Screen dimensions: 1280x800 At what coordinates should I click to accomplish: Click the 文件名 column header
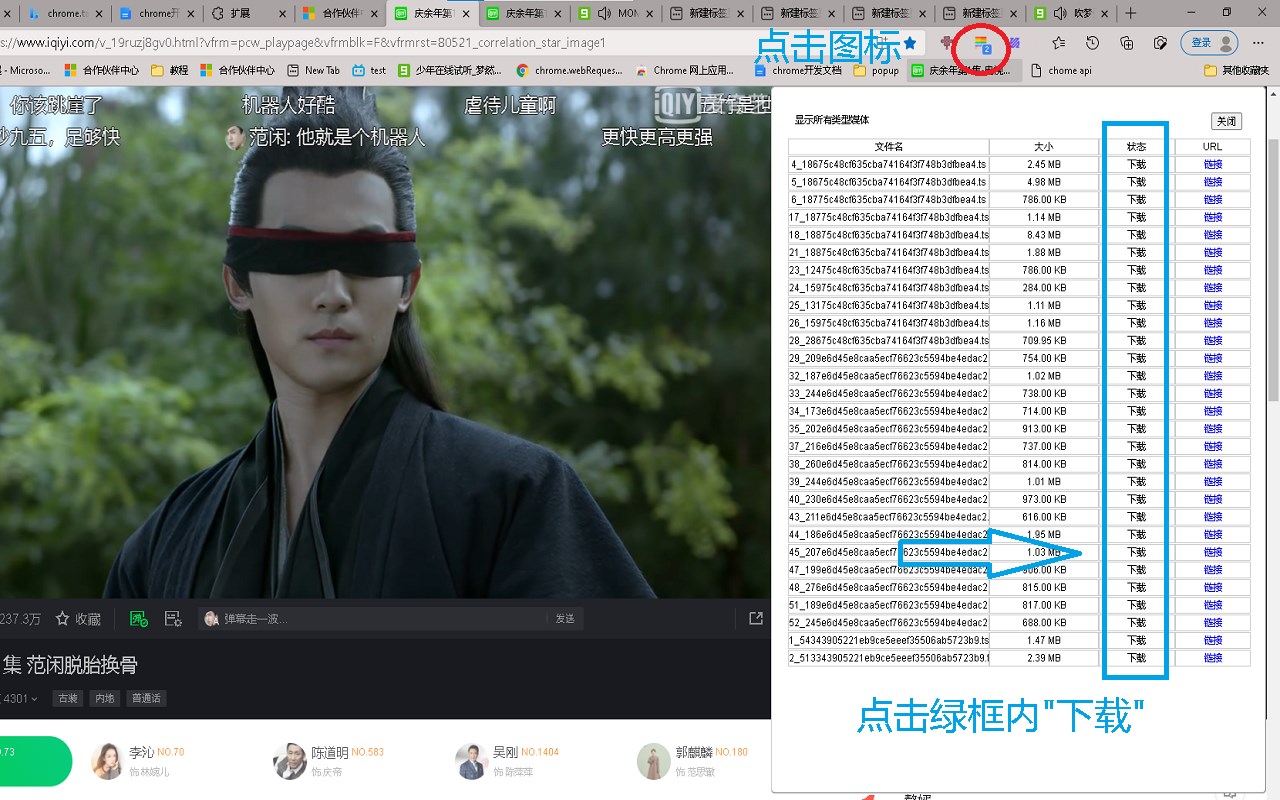point(889,146)
